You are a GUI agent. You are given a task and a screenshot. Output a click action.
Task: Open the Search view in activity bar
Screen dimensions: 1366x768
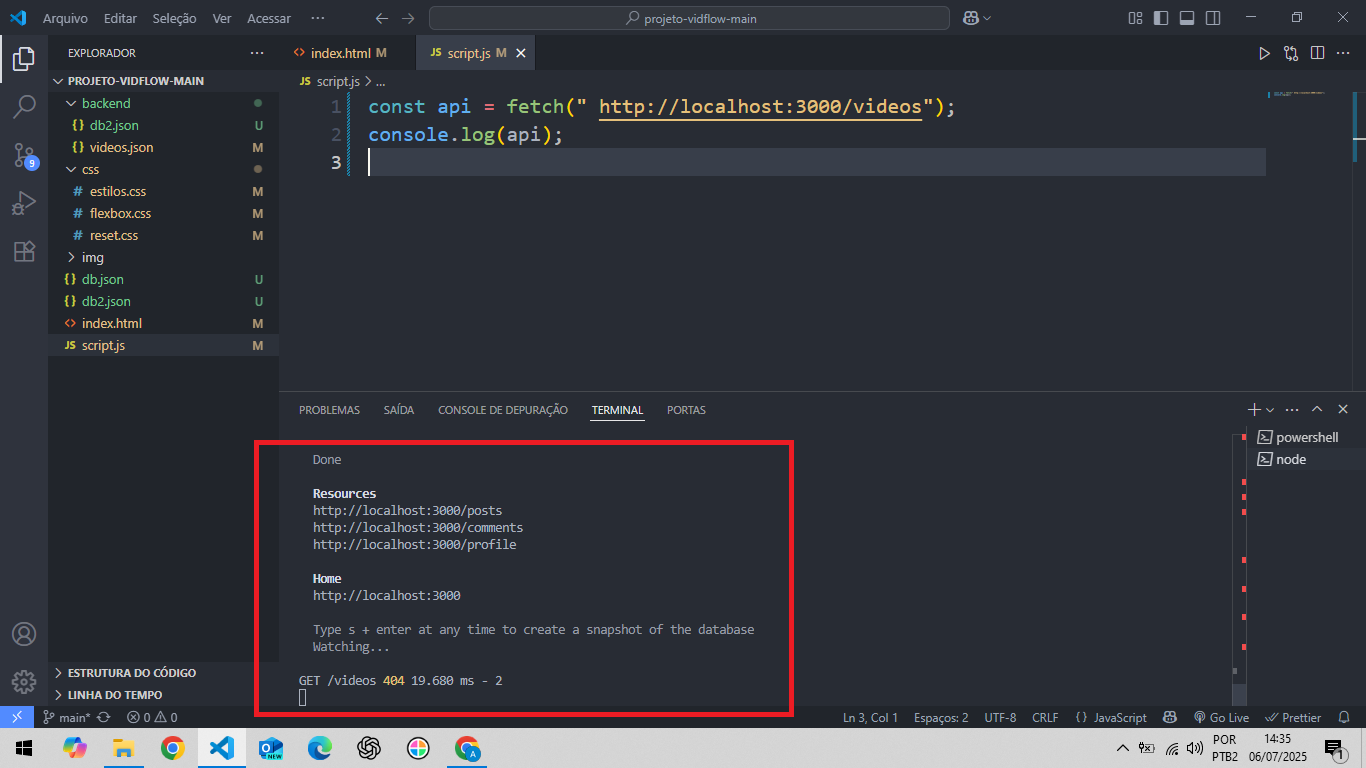[24, 107]
